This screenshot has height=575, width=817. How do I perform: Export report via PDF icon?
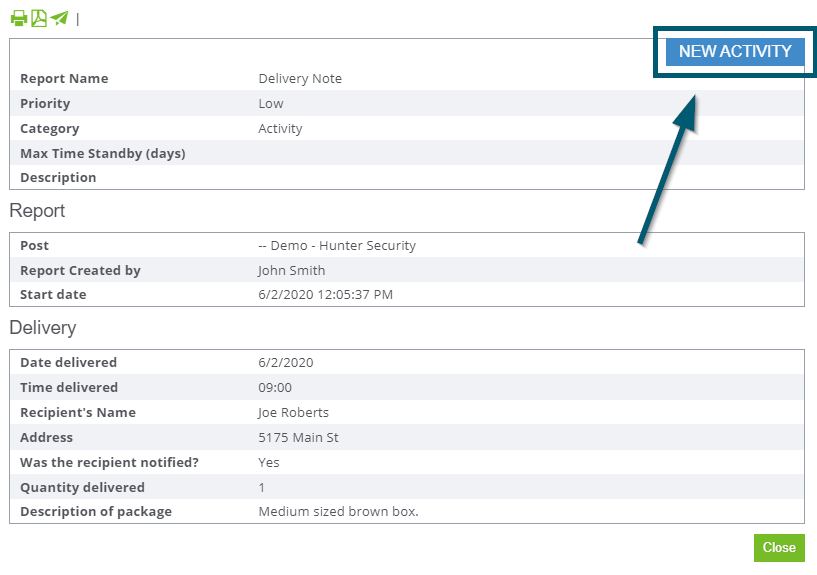pos(39,18)
